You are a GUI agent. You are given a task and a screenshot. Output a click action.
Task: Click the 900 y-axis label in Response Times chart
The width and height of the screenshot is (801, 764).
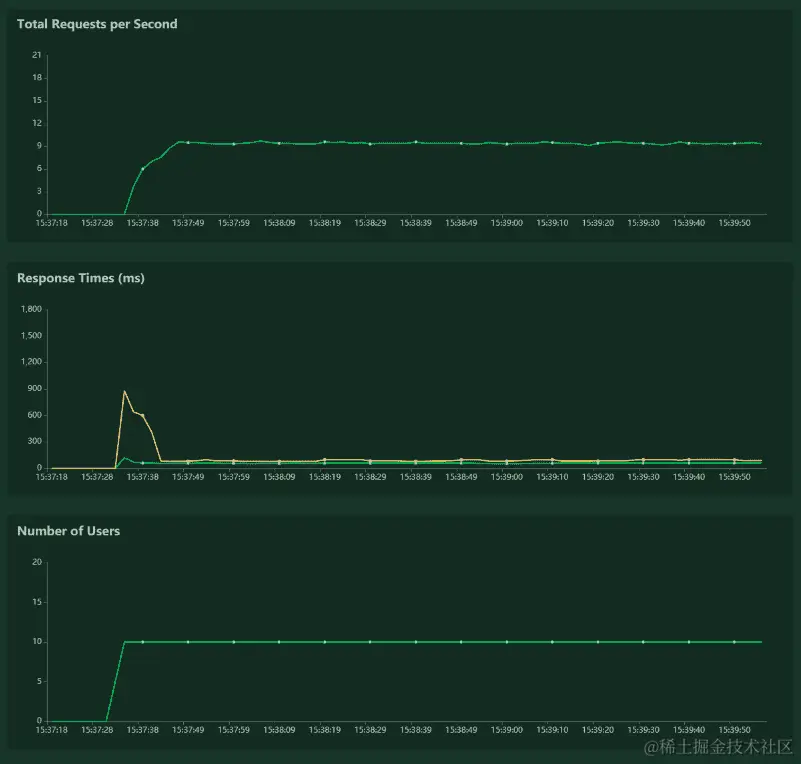click(34, 389)
